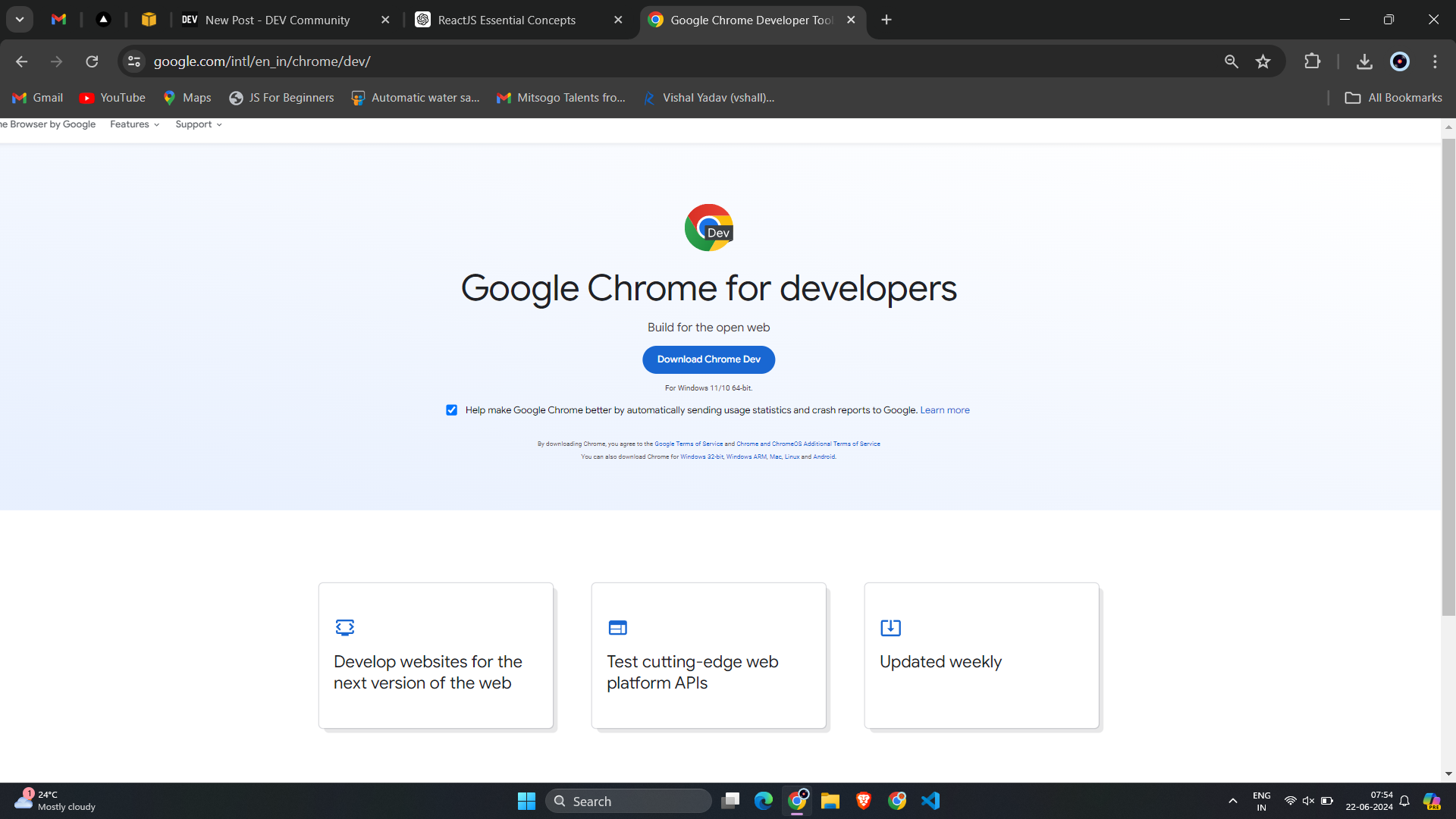Viewport: 1456px width, 819px height.
Task: Click the reload page icon
Action: click(92, 61)
